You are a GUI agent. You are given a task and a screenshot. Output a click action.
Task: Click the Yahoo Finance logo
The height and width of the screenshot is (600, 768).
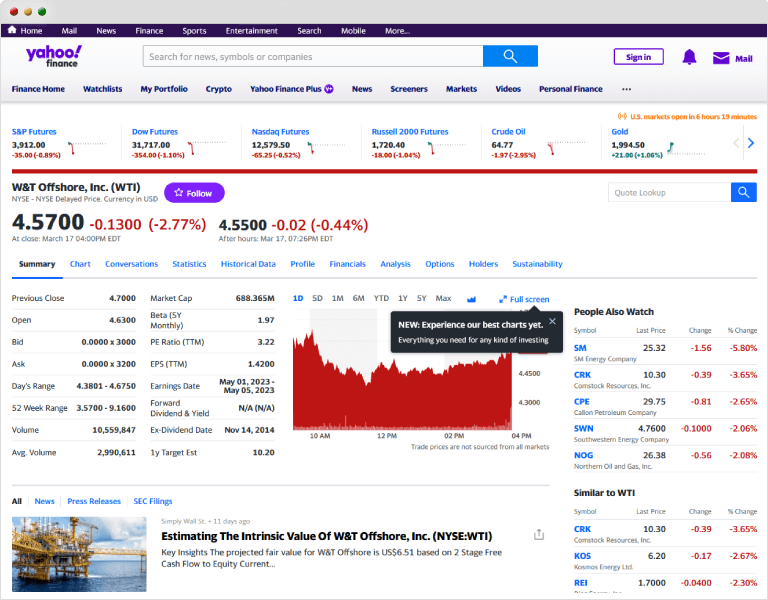54,56
